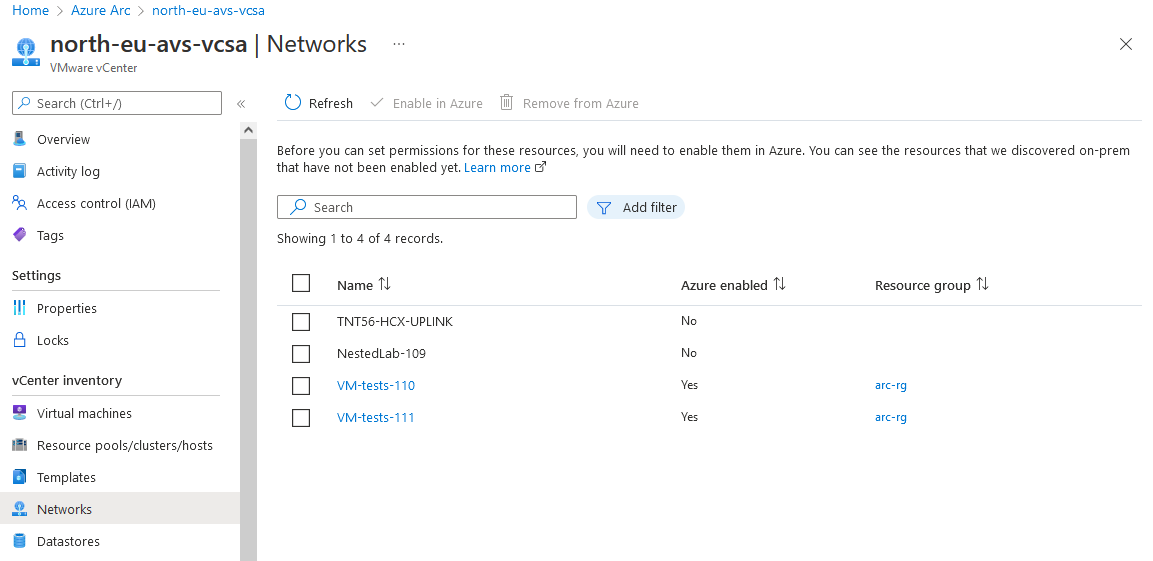Click the Refresh button label
This screenshot has width=1153, height=561.
point(331,104)
